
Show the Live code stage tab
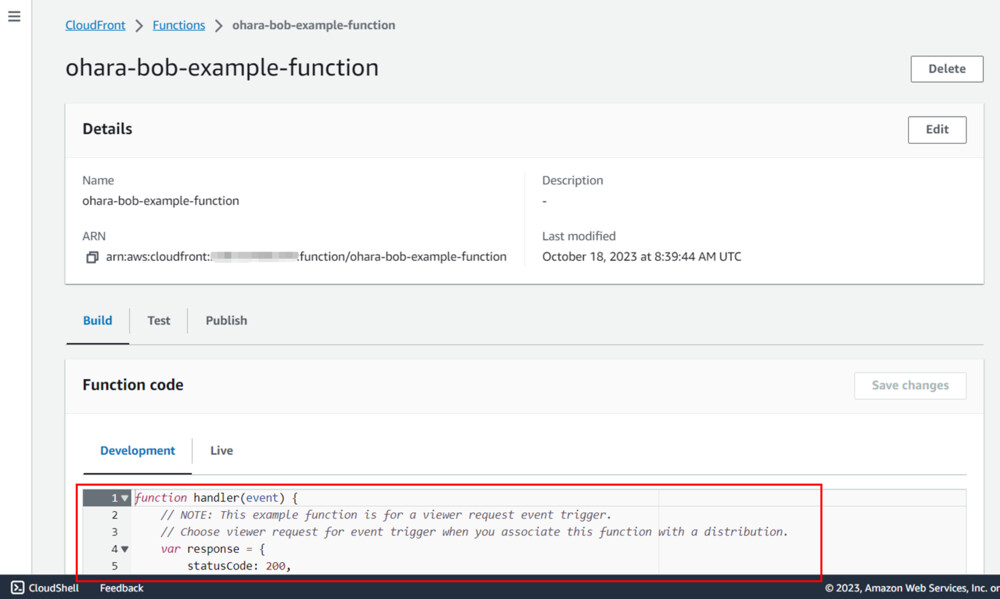pos(222,451)
